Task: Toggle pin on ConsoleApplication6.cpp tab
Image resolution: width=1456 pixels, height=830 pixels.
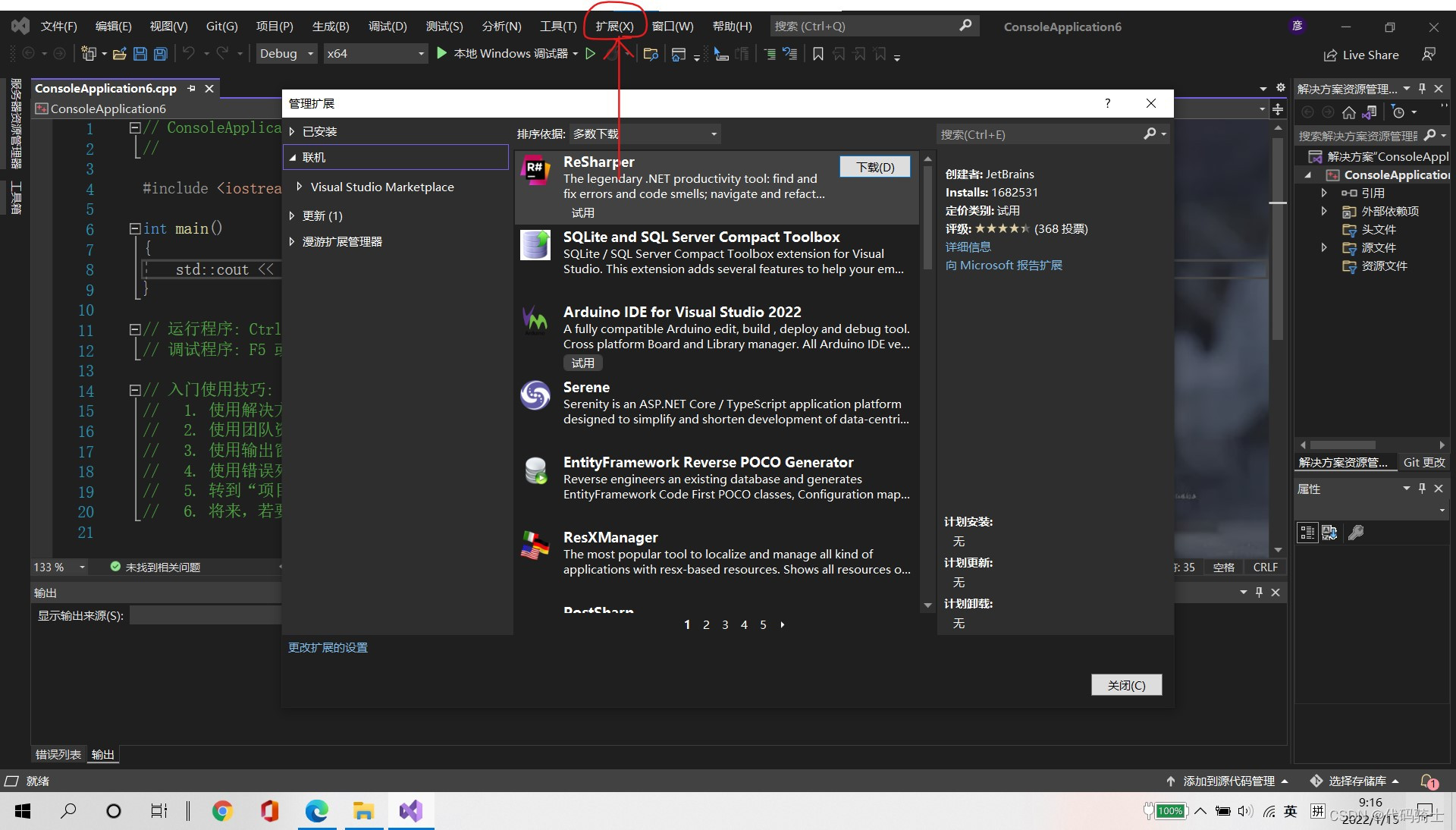Action: point(191,89)
